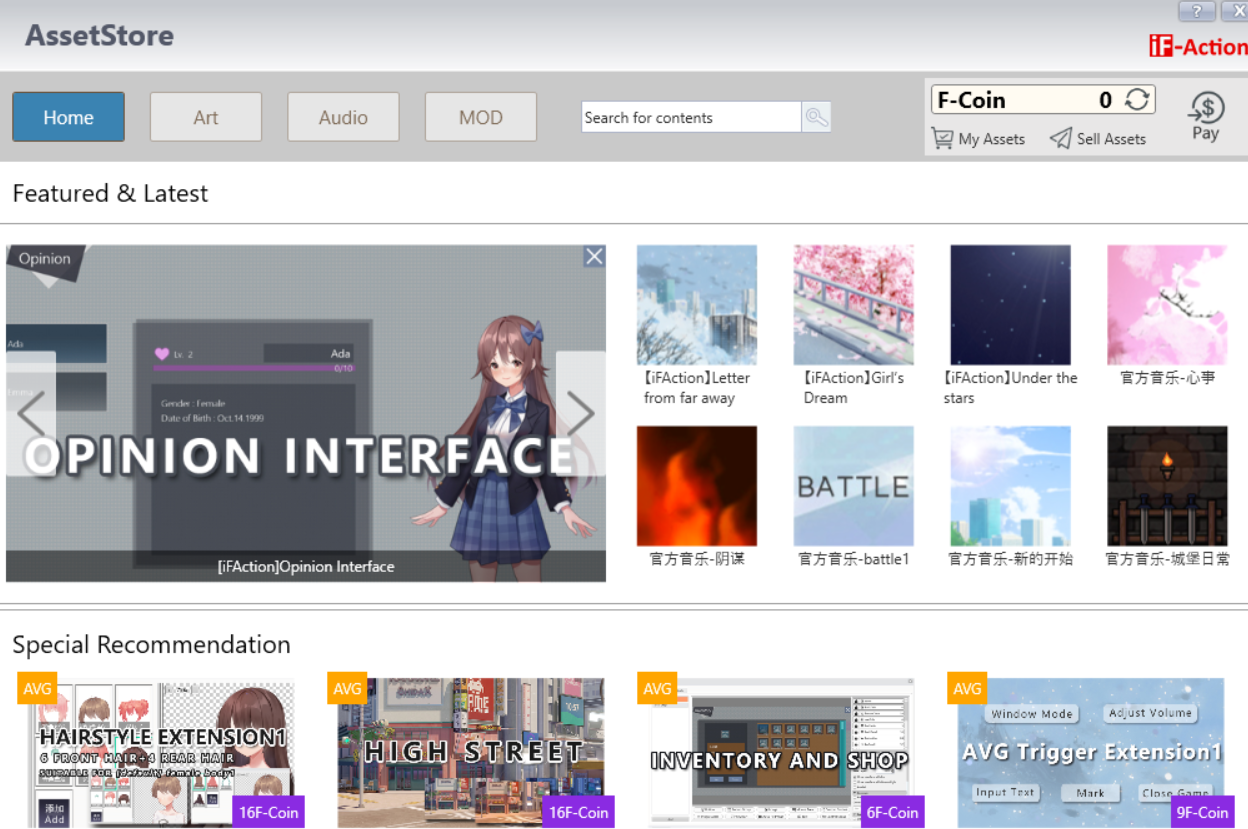Viewport: 1248px width, 829px height.
Task: Open Girl's Dream asset thumbnail
Action: tap(854, 305)
